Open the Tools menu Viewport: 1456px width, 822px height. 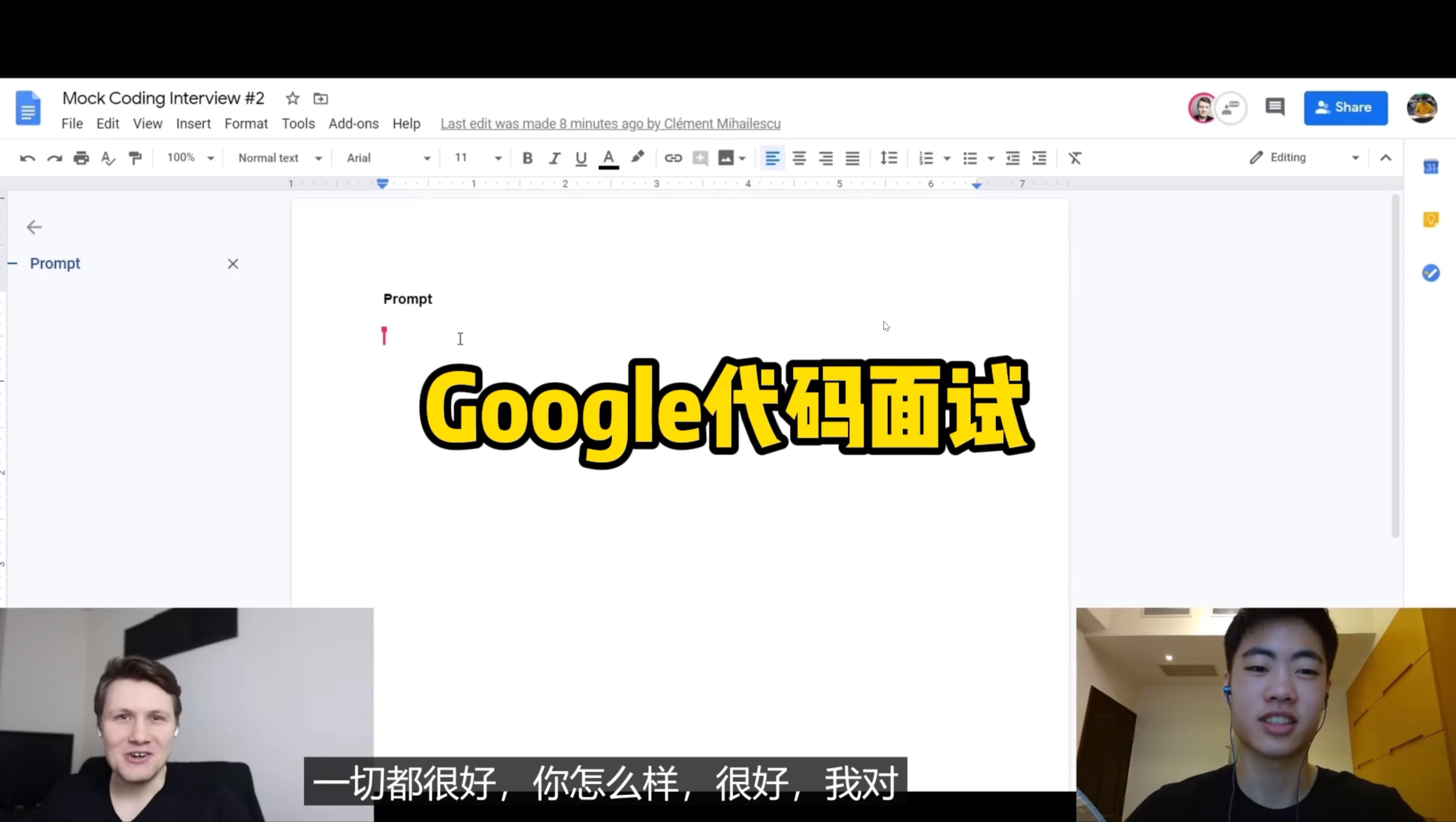(298, 123)
